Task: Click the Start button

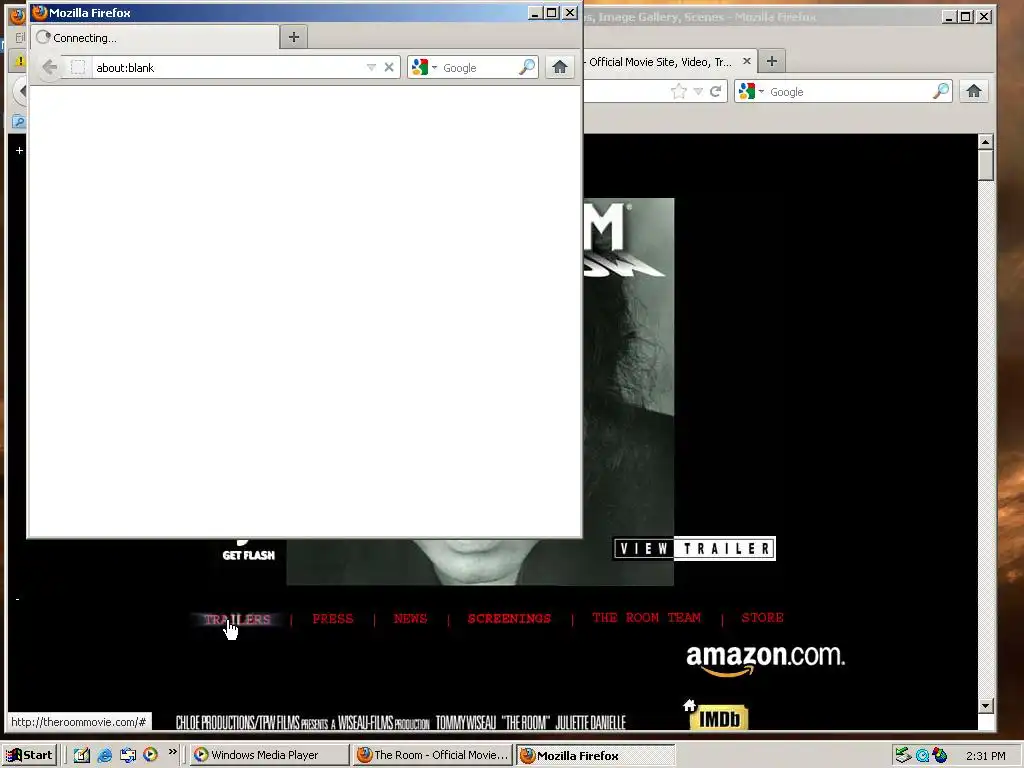Action: point(31,755)
